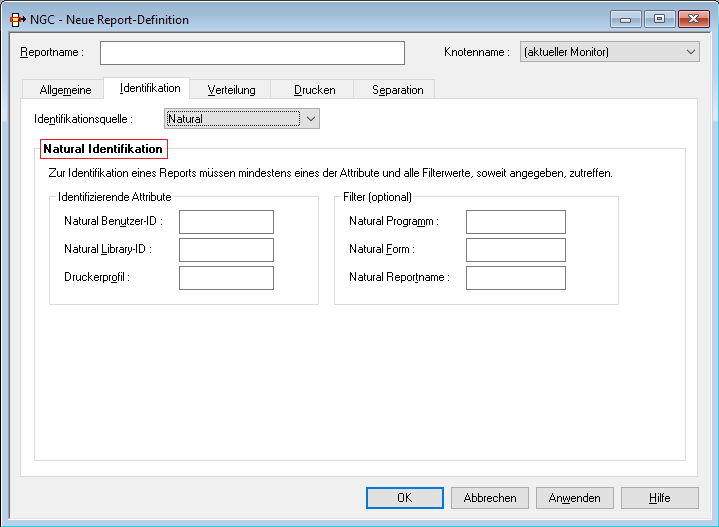Switch to the Separation tab
This screenshot has width=719, height=527.
[397, 90]
